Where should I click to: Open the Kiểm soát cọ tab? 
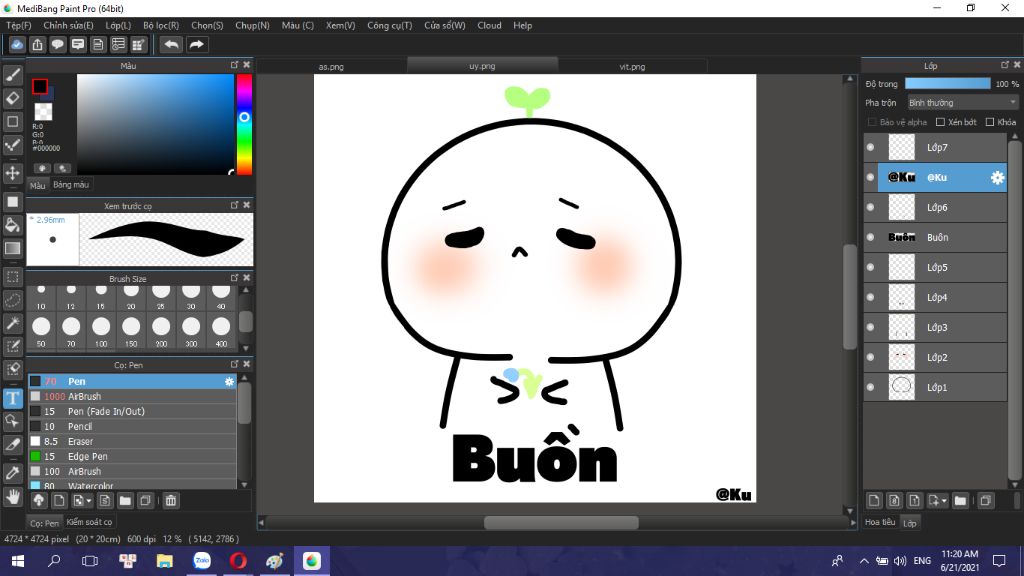[89, 522]
